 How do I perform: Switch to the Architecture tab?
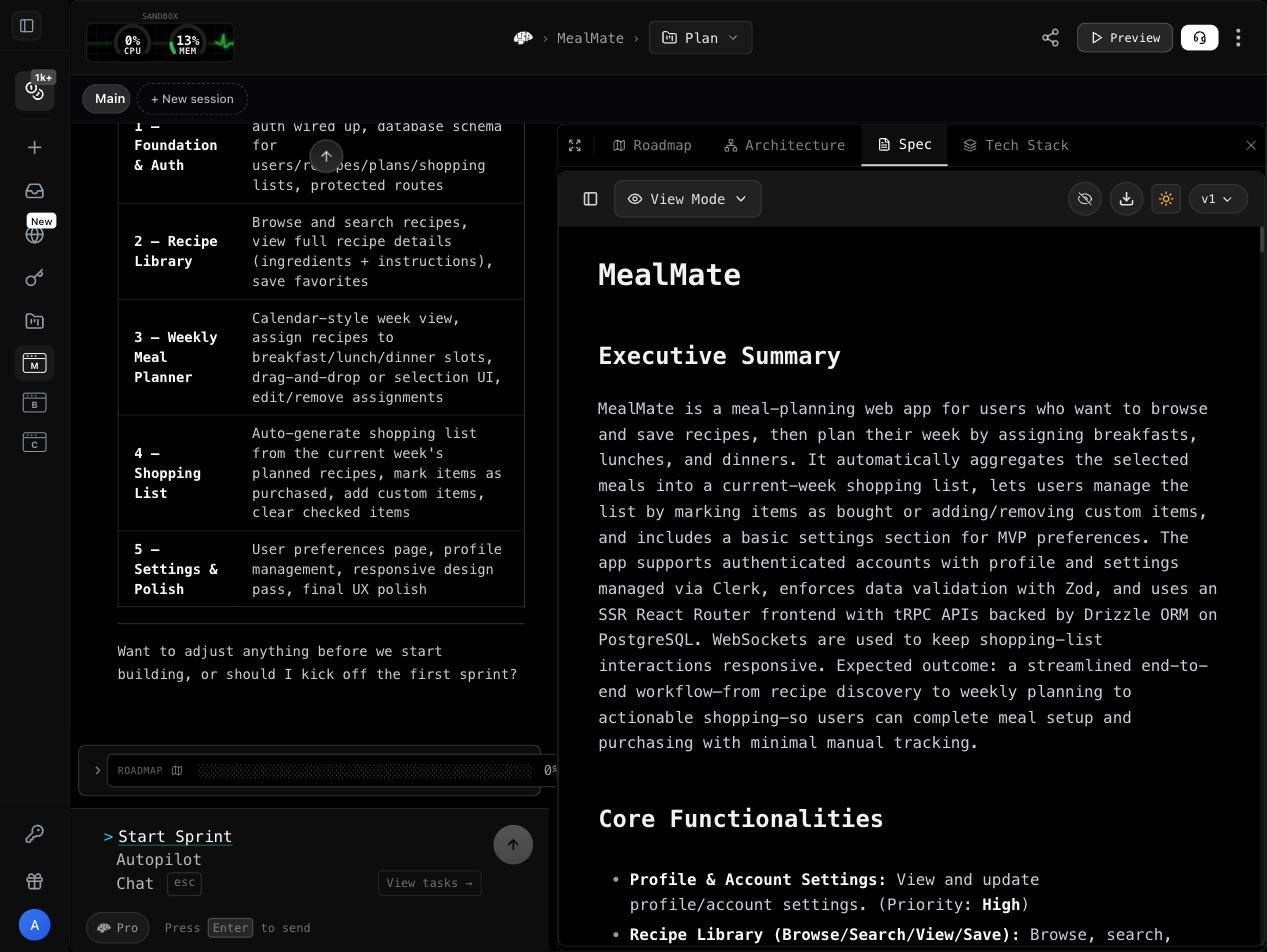(785, 146)
